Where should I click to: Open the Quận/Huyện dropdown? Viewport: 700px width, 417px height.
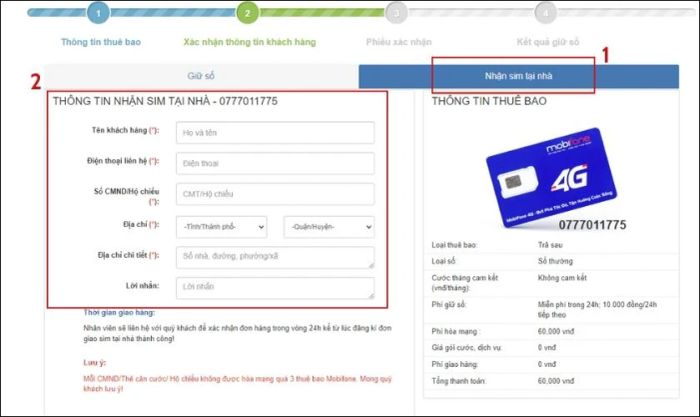(x=329, y=227)
